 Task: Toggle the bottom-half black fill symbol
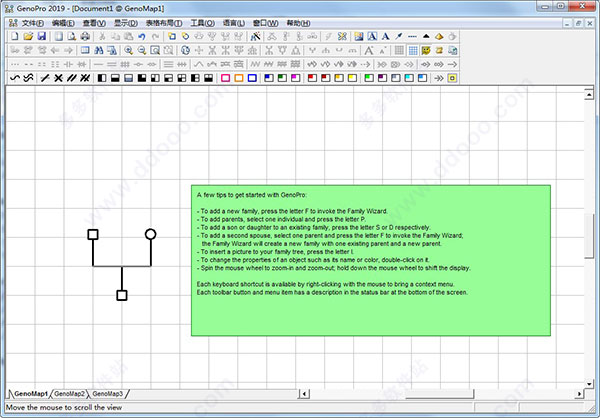coord(115,78)
